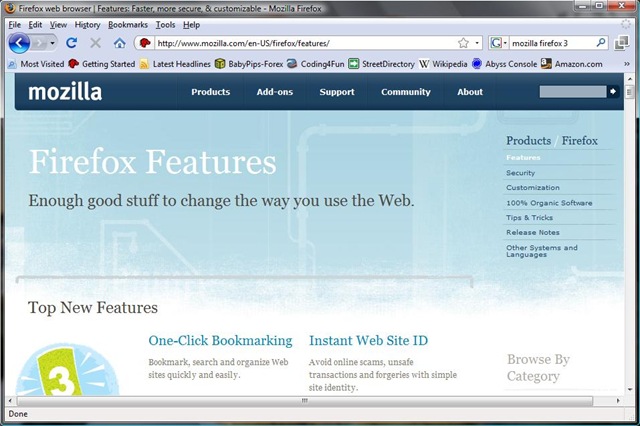Open the Add-ons navigation tab
The image size is (640, 426).
[275, 92]
